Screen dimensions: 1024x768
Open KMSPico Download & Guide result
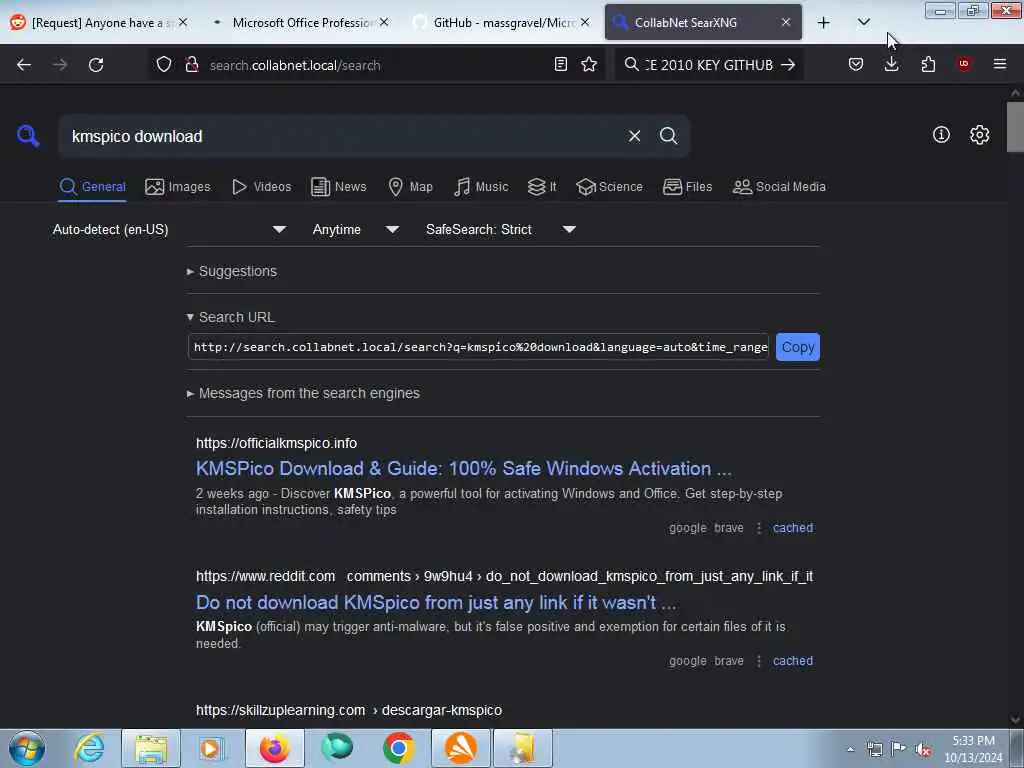[x=464, y=469]
